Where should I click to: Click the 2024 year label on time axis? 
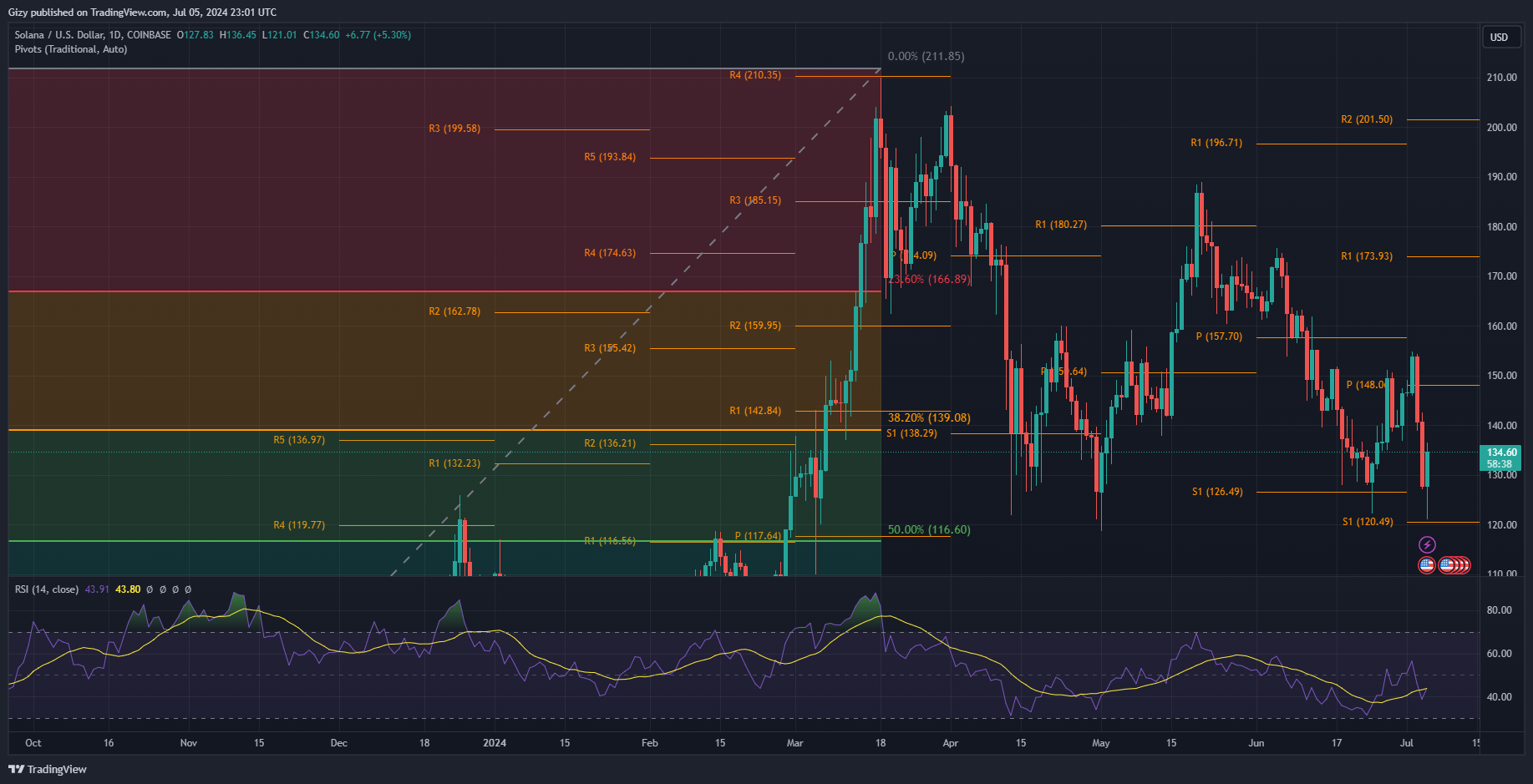tap(495, 743)
